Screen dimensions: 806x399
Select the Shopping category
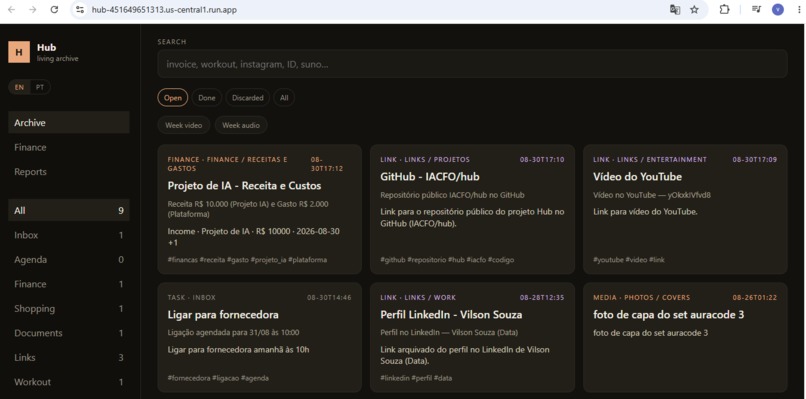click(69, 309)
